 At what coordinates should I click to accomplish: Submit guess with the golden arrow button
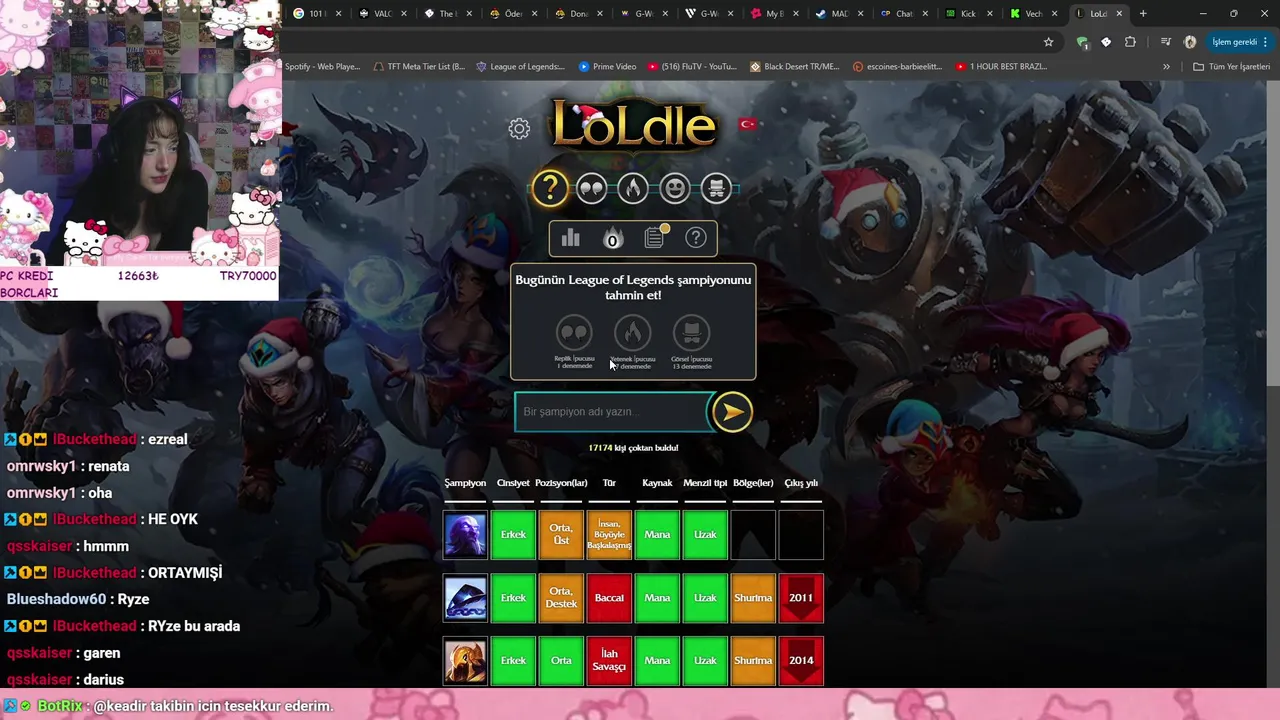(732, 412)
